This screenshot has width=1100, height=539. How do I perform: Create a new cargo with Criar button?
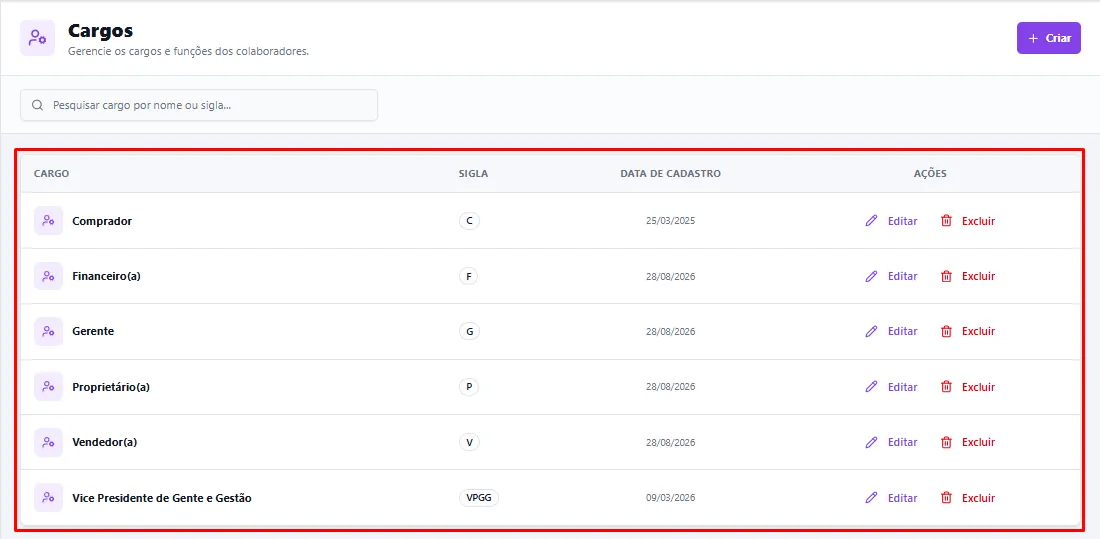(1049, 38)
